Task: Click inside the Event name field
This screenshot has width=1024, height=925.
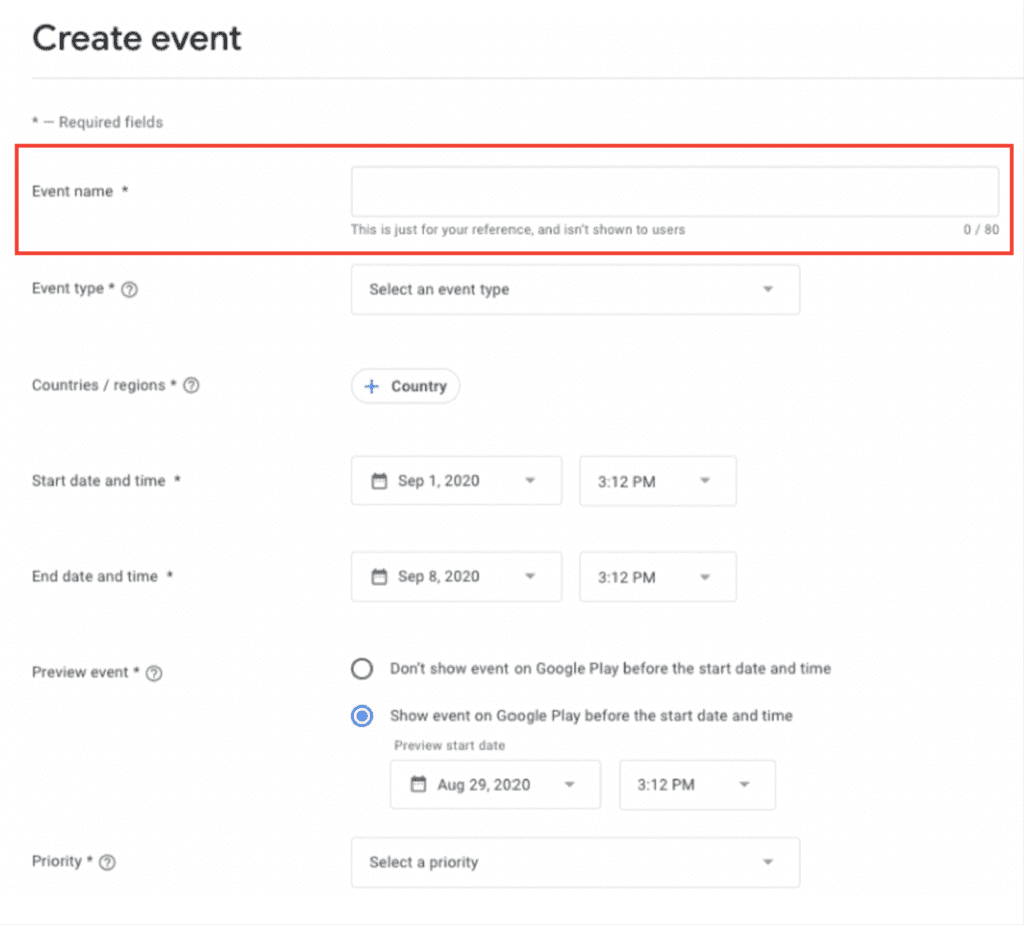Action: [675, 191]
